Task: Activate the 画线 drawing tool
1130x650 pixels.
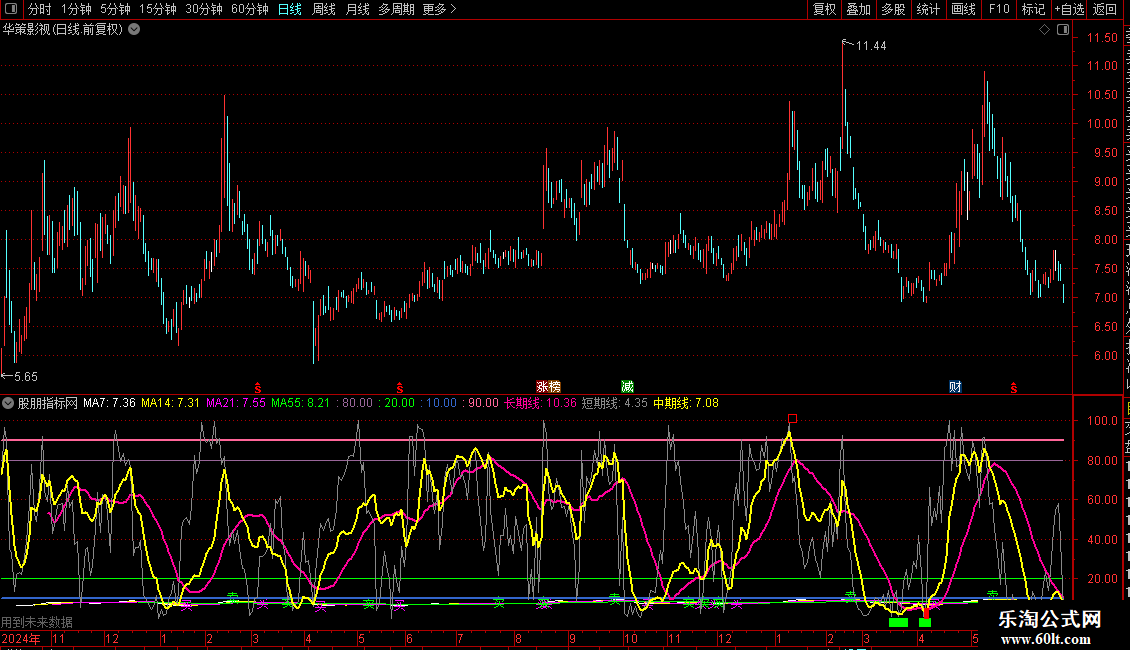Action: tap(964, 9)
